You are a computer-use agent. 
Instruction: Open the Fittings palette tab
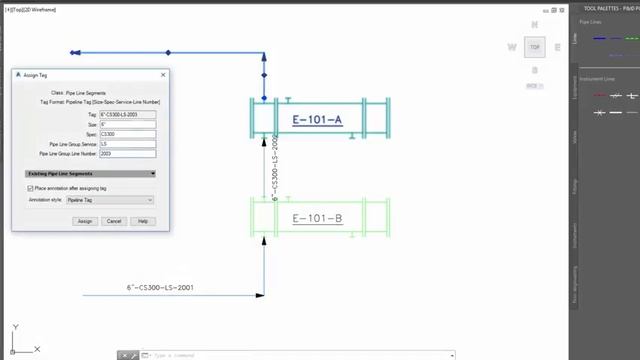coord(574,187)
